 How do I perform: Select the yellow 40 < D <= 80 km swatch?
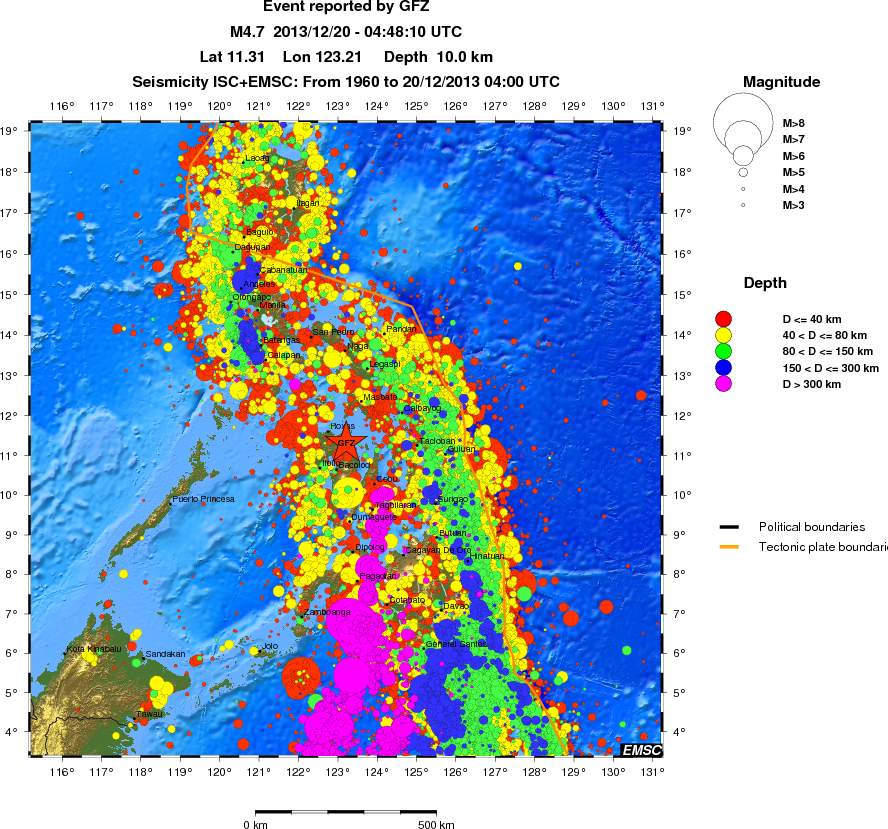point(723,335)
